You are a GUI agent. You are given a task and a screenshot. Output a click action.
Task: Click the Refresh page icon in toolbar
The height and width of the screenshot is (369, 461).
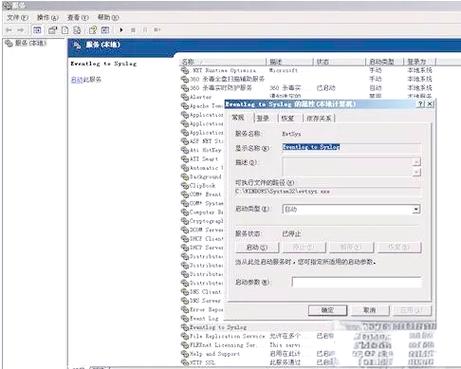point(65,30)
